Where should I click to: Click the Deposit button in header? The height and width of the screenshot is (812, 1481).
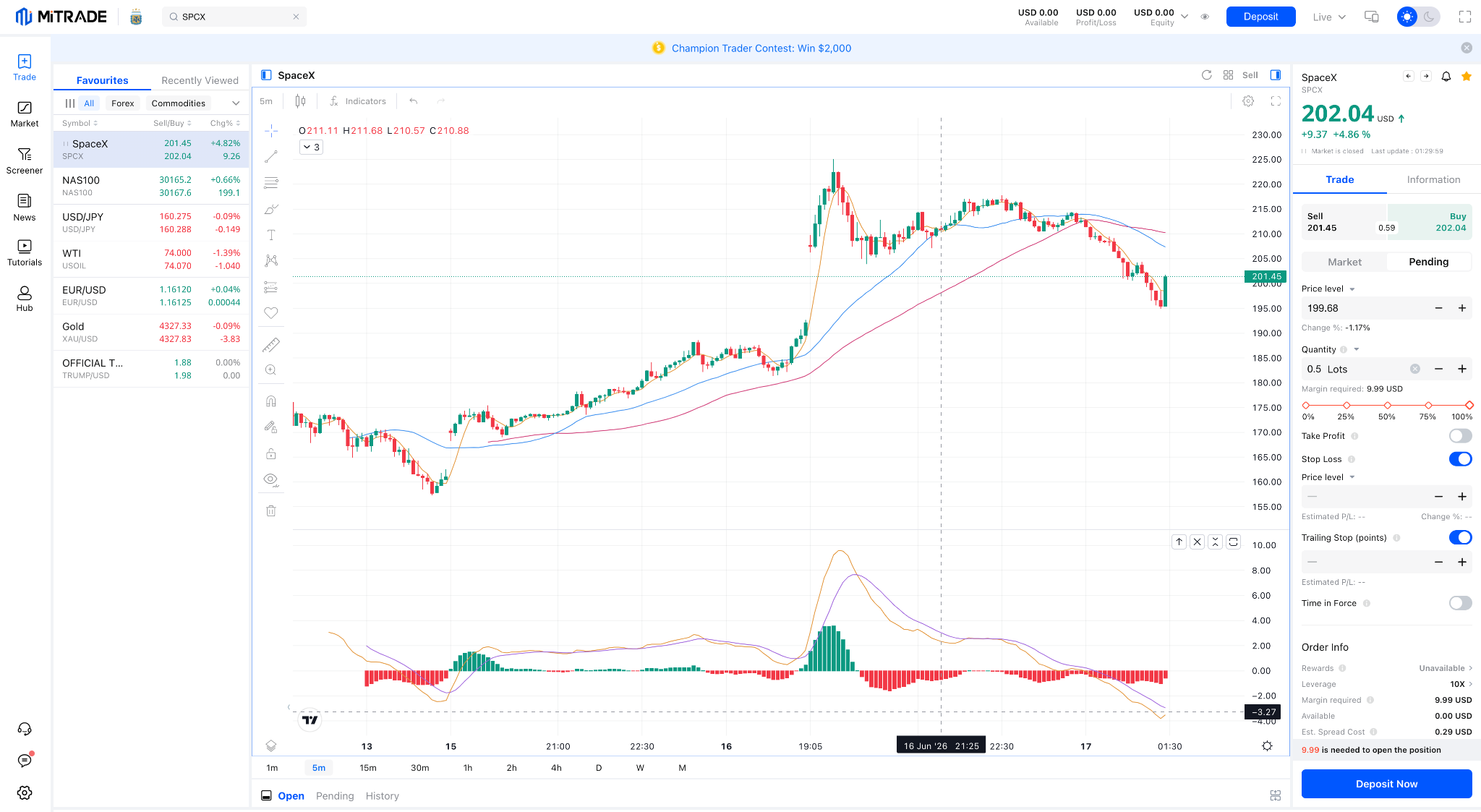[1260, 17]
